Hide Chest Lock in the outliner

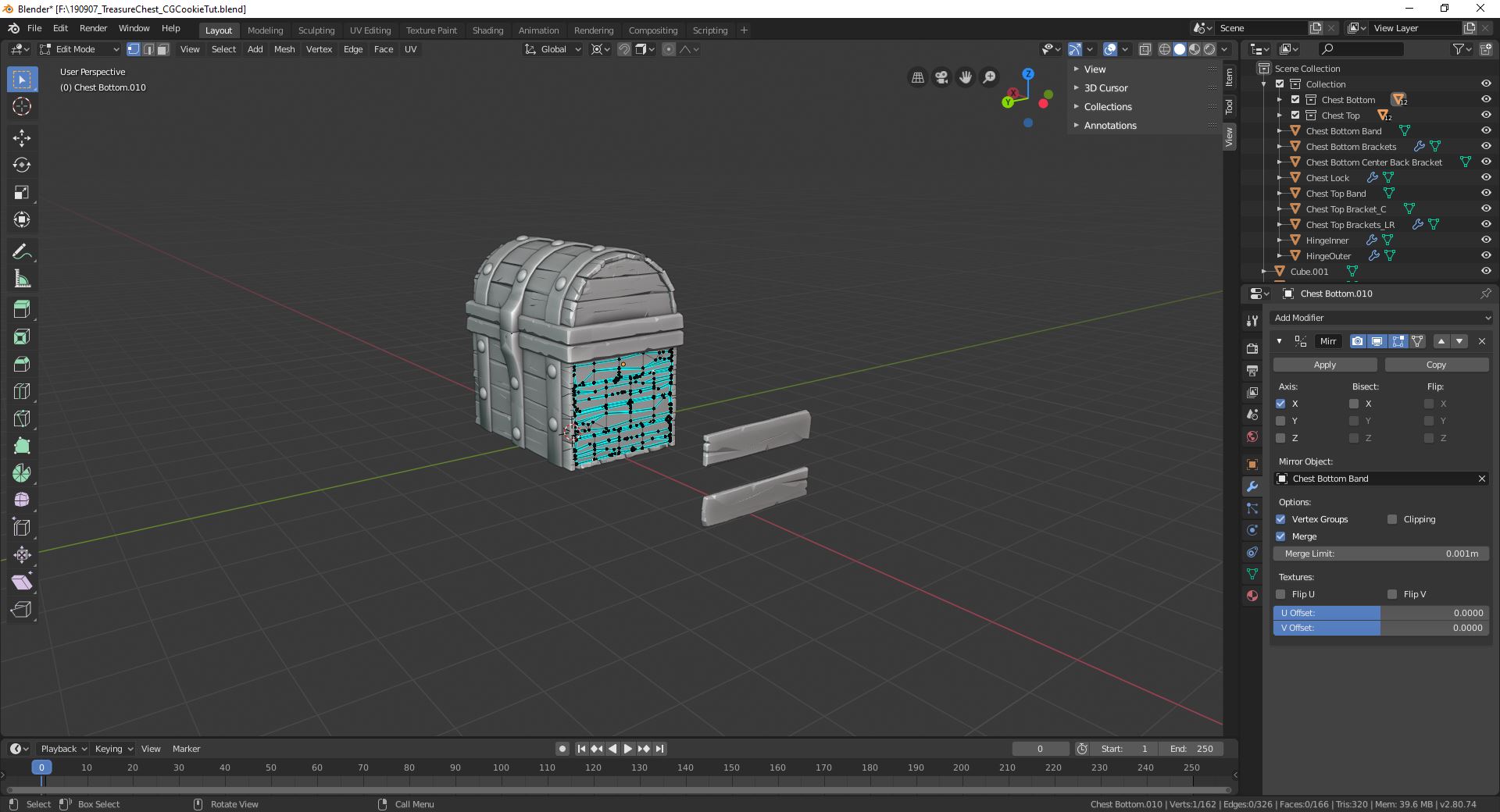[1486, 177]
